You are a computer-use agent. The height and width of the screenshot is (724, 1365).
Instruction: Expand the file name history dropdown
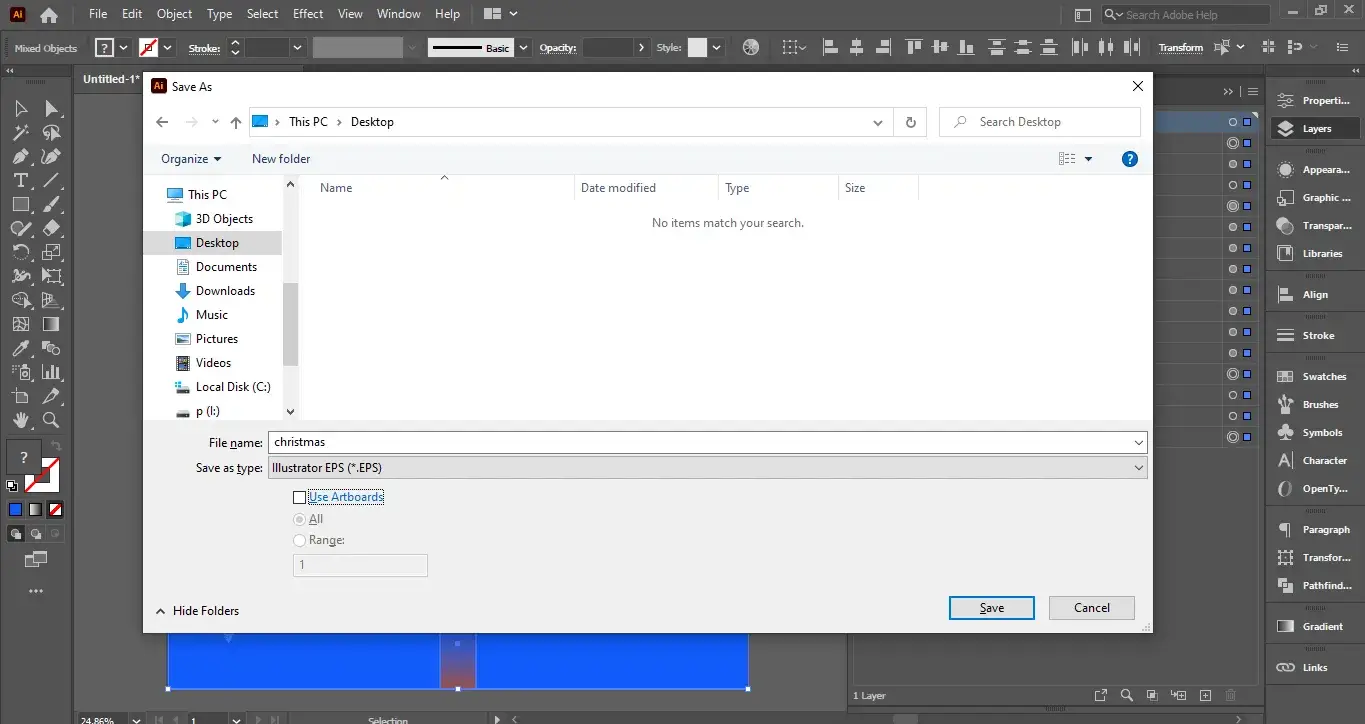pyautogui.click(x=1138, y=442)
